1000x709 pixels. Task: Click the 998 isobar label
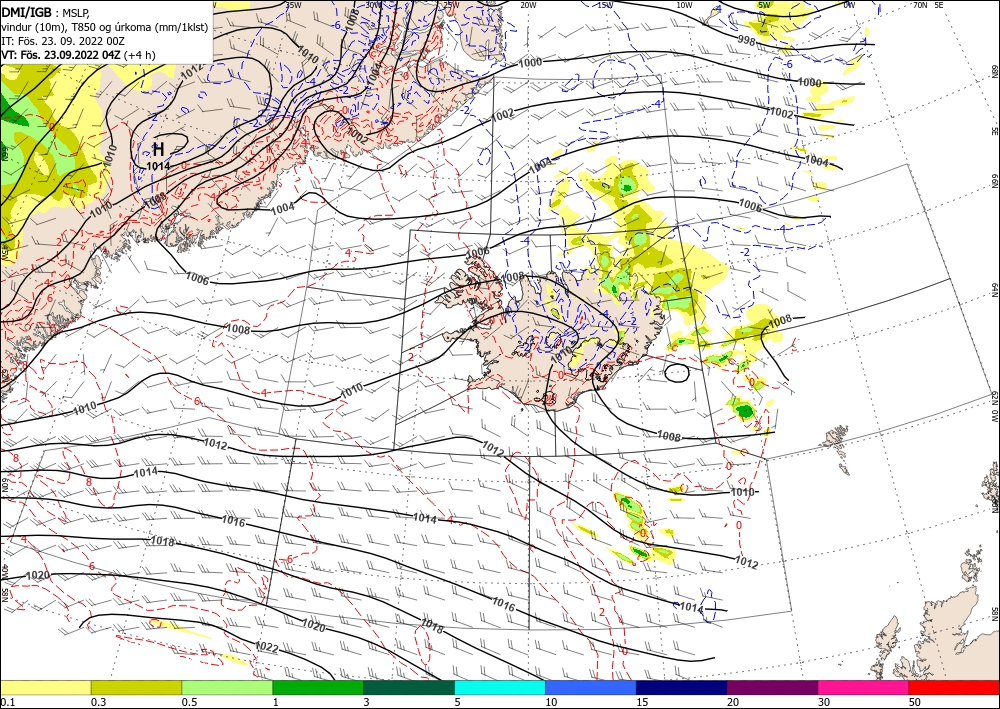click(x=747, y=42)
